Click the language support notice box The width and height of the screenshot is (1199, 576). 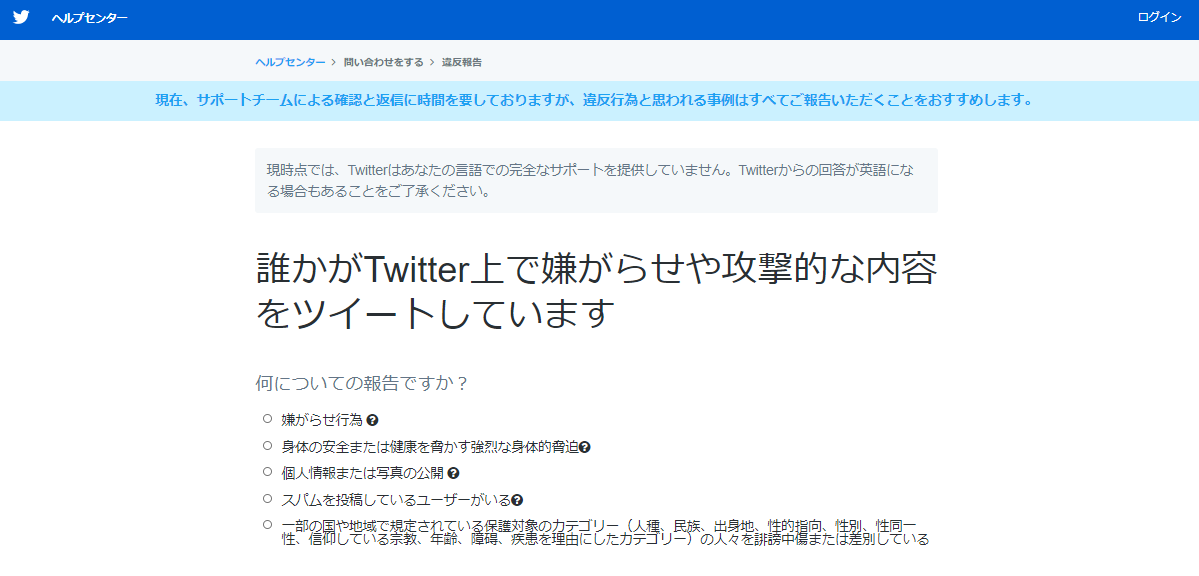pos(596,181)
